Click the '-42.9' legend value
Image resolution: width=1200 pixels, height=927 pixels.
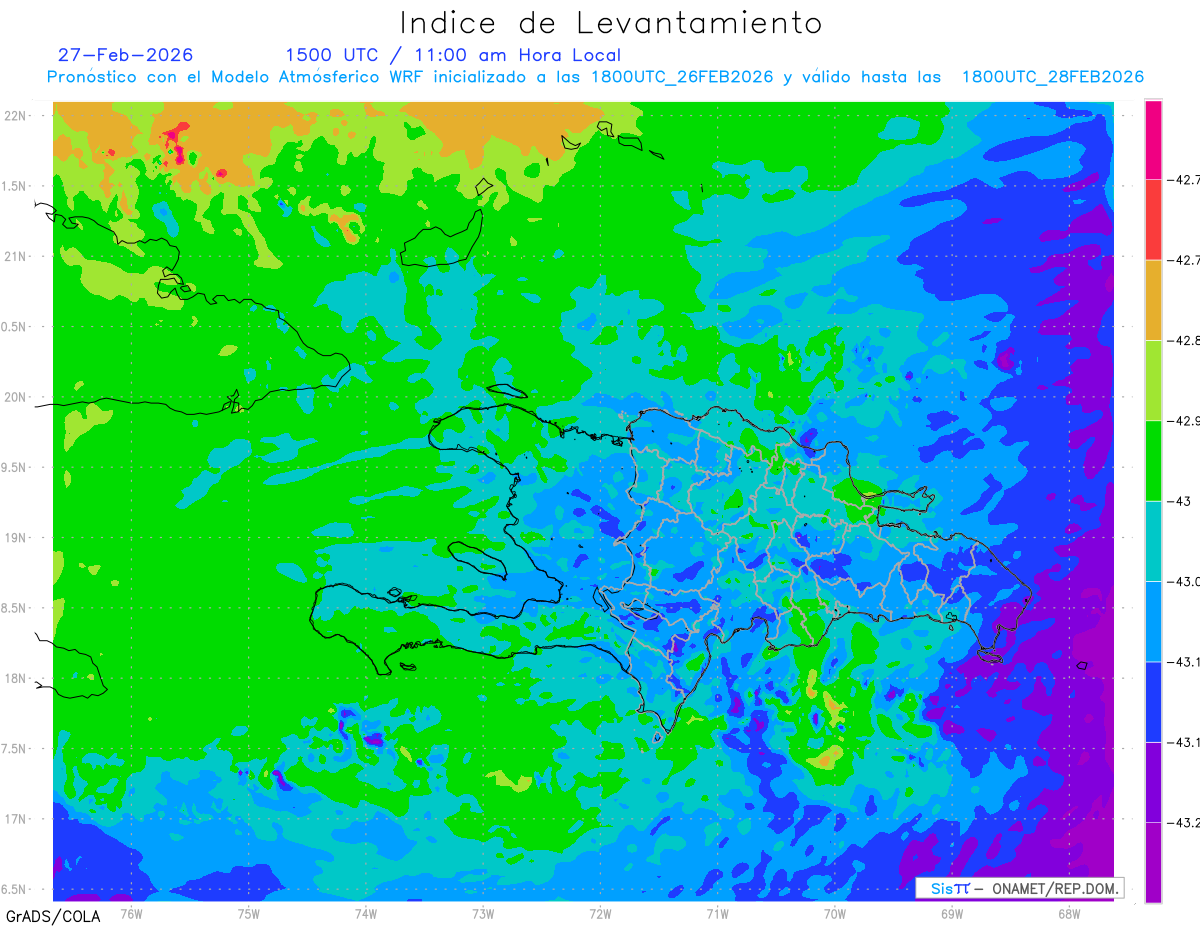1185,420
